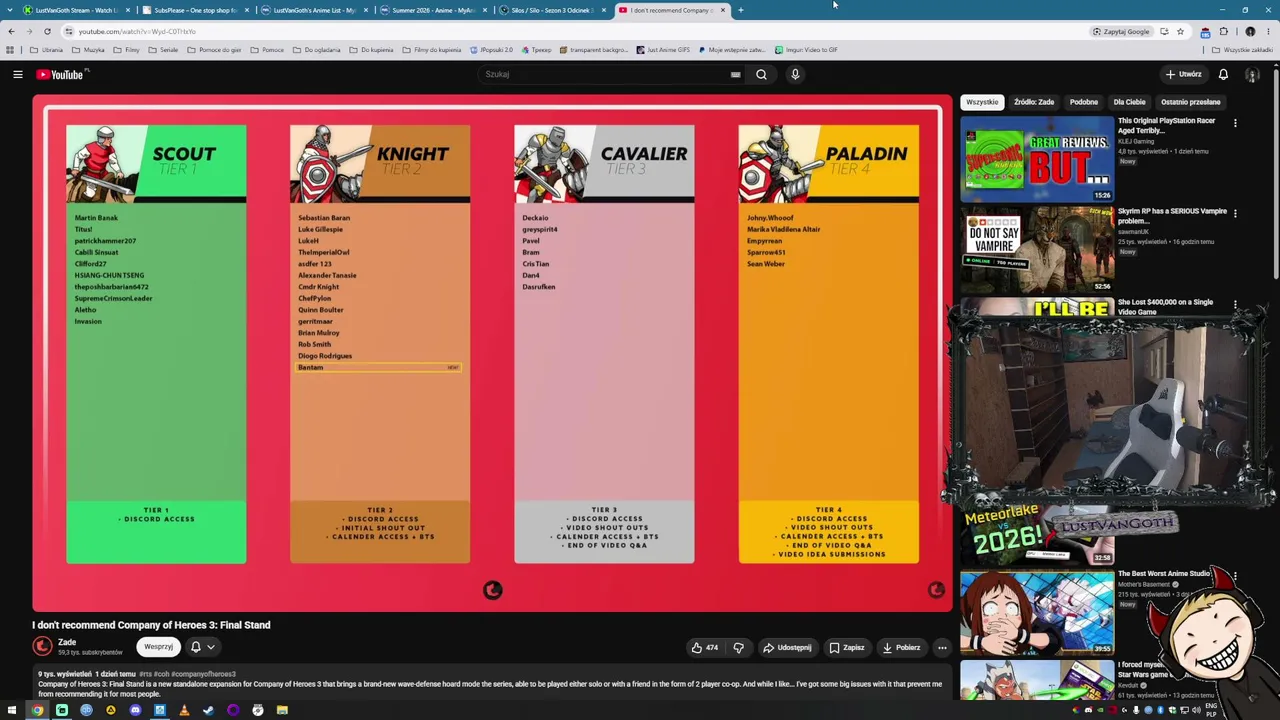Image resolution: width=1280 pixels, height=720 pixels.
Task: Open The Best Worst Anime Studio thumbnail
Action: click(1037, 612)
